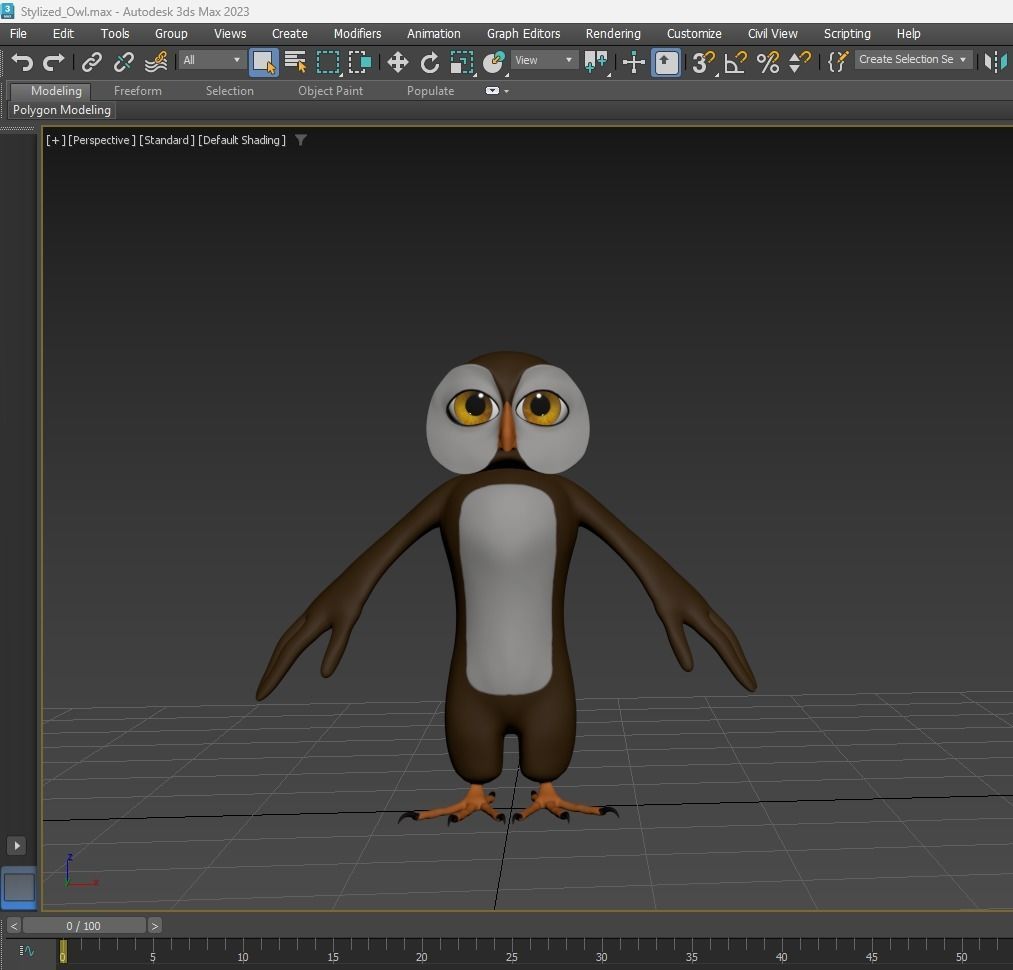Open the Mini Curve Editor icon
1013x970 pixels.
(26, 951)
